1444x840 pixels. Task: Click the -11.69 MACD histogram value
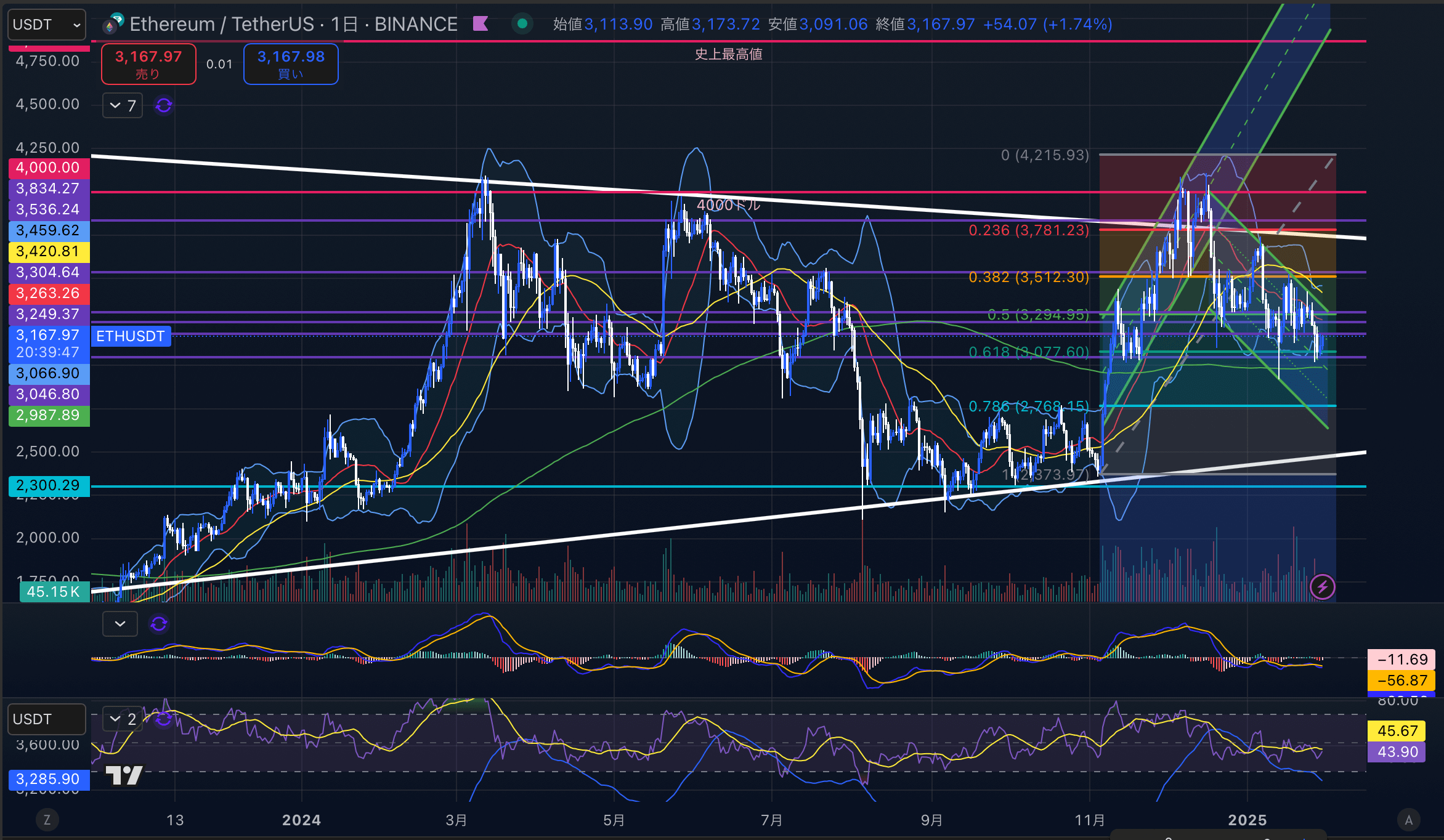[x=1401, y=660]
